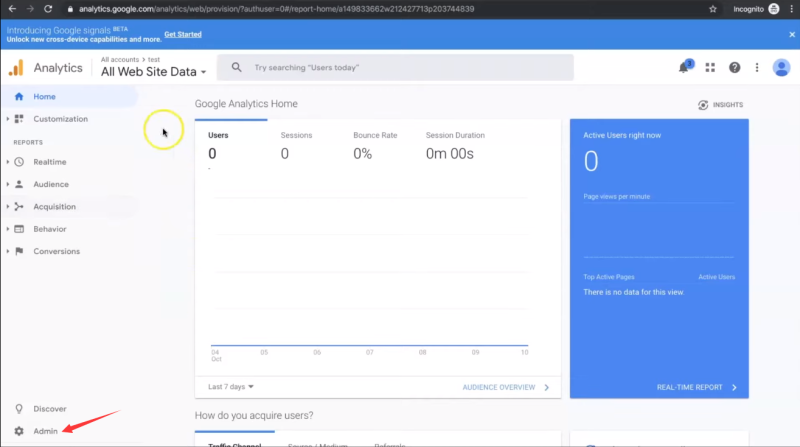Bookmark this page with star icon
This screenshot has height=447, width=800.
(712, 9)
